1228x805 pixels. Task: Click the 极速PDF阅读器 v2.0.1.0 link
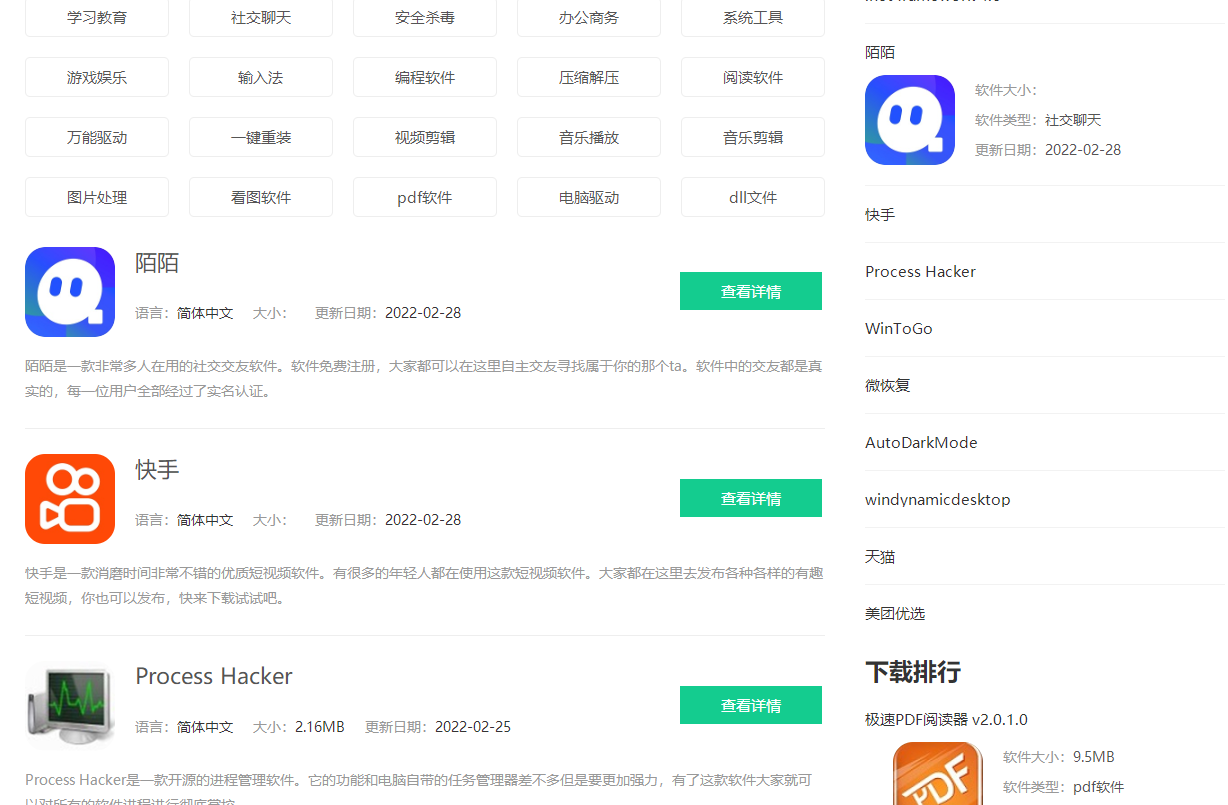coord(945,719)
